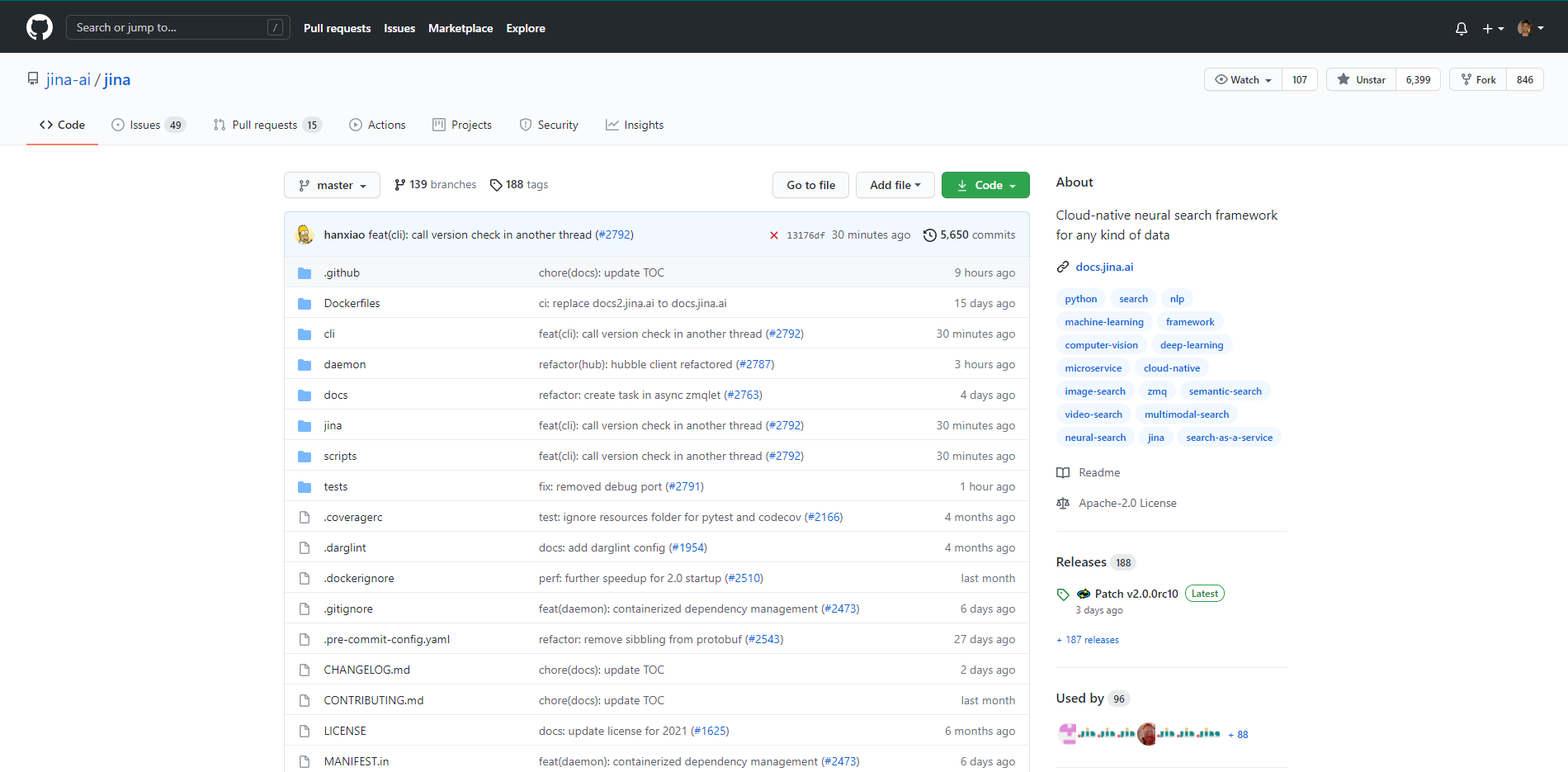Switch to the Security tab

pos(549,125)
